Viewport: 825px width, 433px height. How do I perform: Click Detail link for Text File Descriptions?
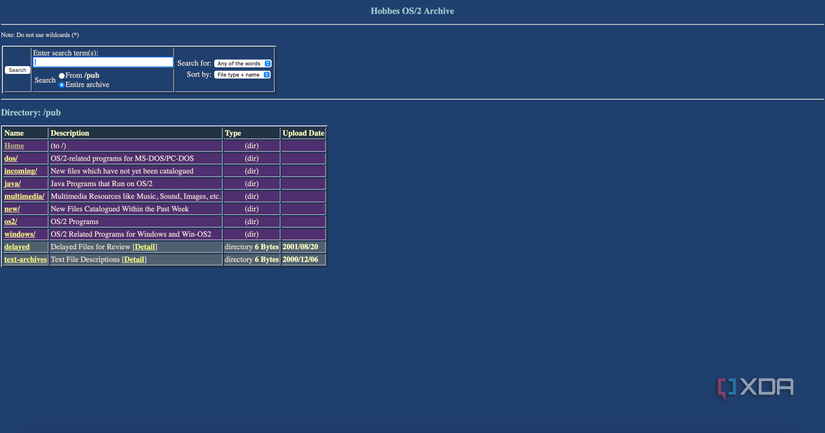click(134, 259)
